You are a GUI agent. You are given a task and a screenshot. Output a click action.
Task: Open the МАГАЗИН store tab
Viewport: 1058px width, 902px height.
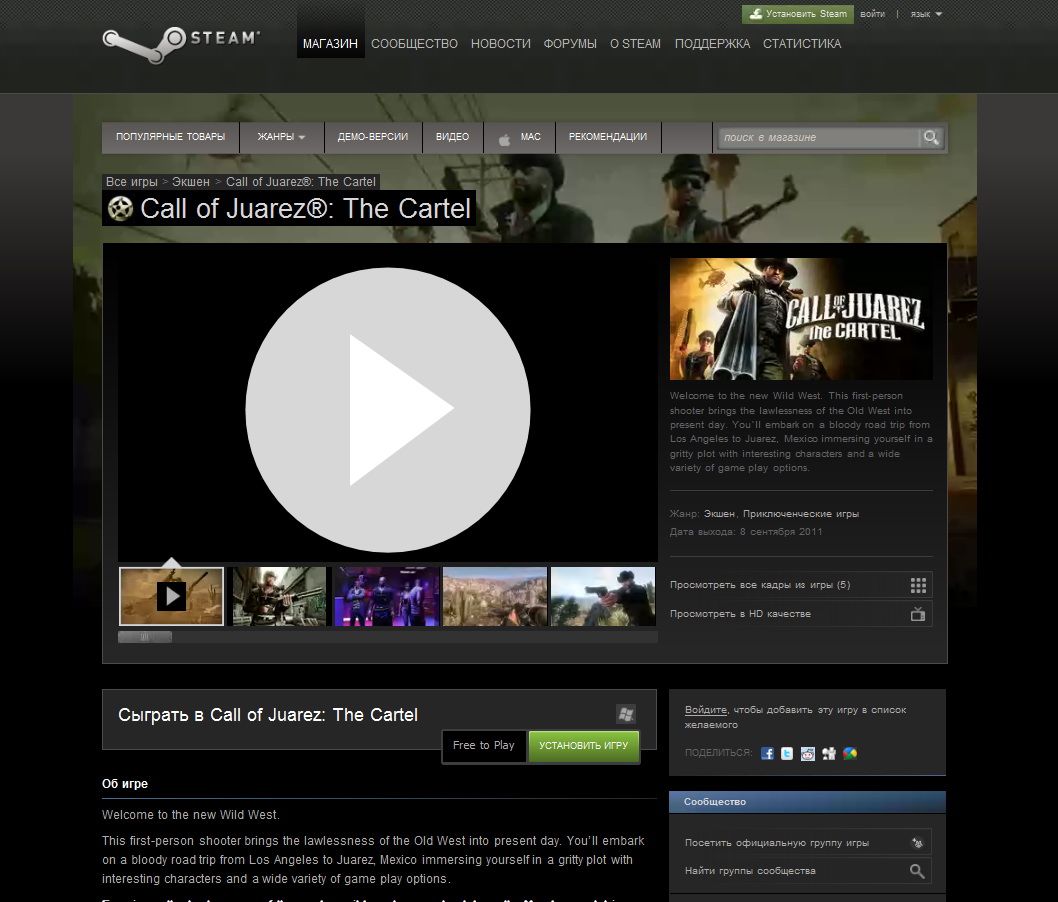(x=331, y=44)
